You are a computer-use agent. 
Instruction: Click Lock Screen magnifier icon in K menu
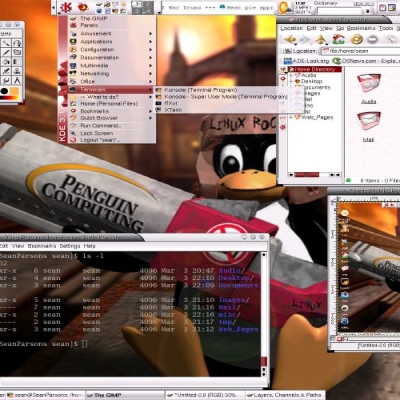73,133
